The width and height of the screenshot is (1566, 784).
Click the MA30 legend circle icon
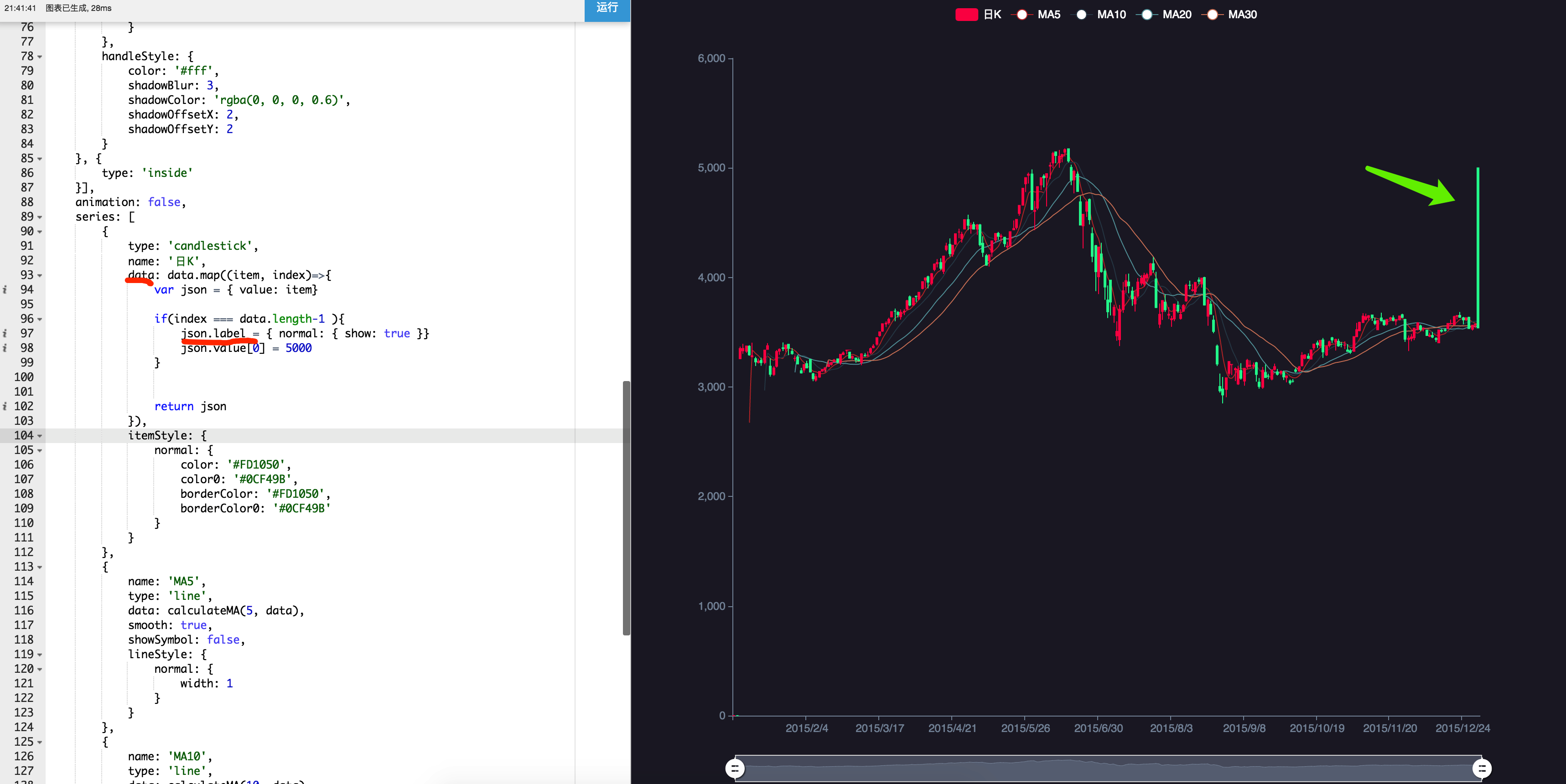[1212, 15]
